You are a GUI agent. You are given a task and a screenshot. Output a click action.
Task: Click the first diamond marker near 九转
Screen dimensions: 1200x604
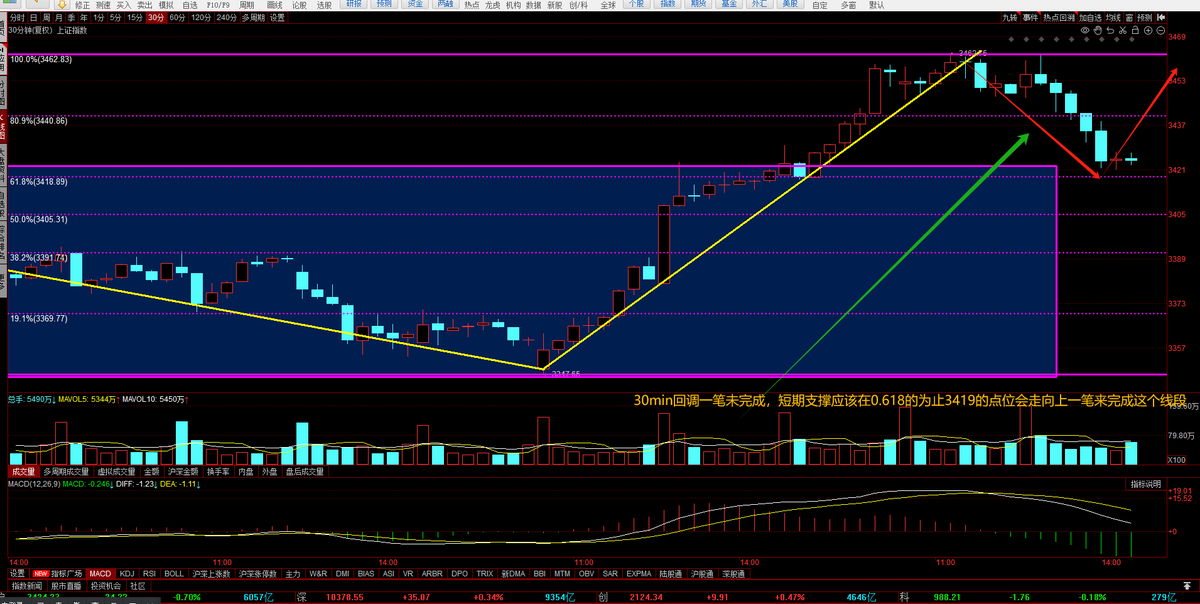(x=1011, y=39)
